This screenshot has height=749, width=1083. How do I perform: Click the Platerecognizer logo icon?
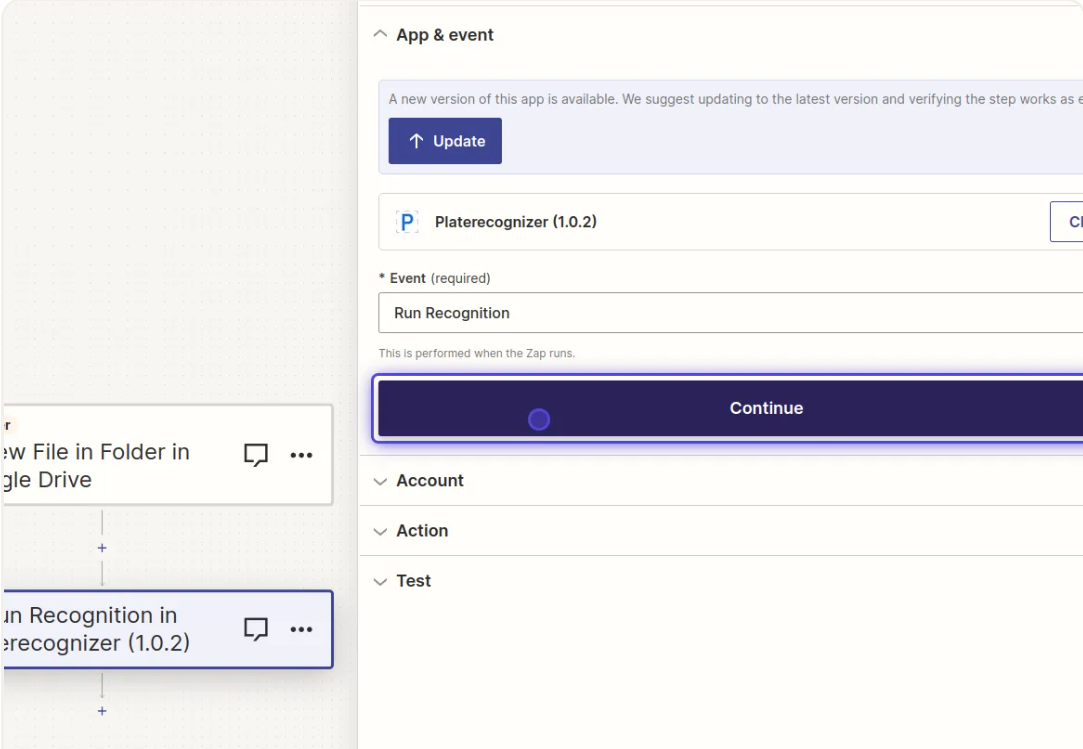click(x=407, y=222)
